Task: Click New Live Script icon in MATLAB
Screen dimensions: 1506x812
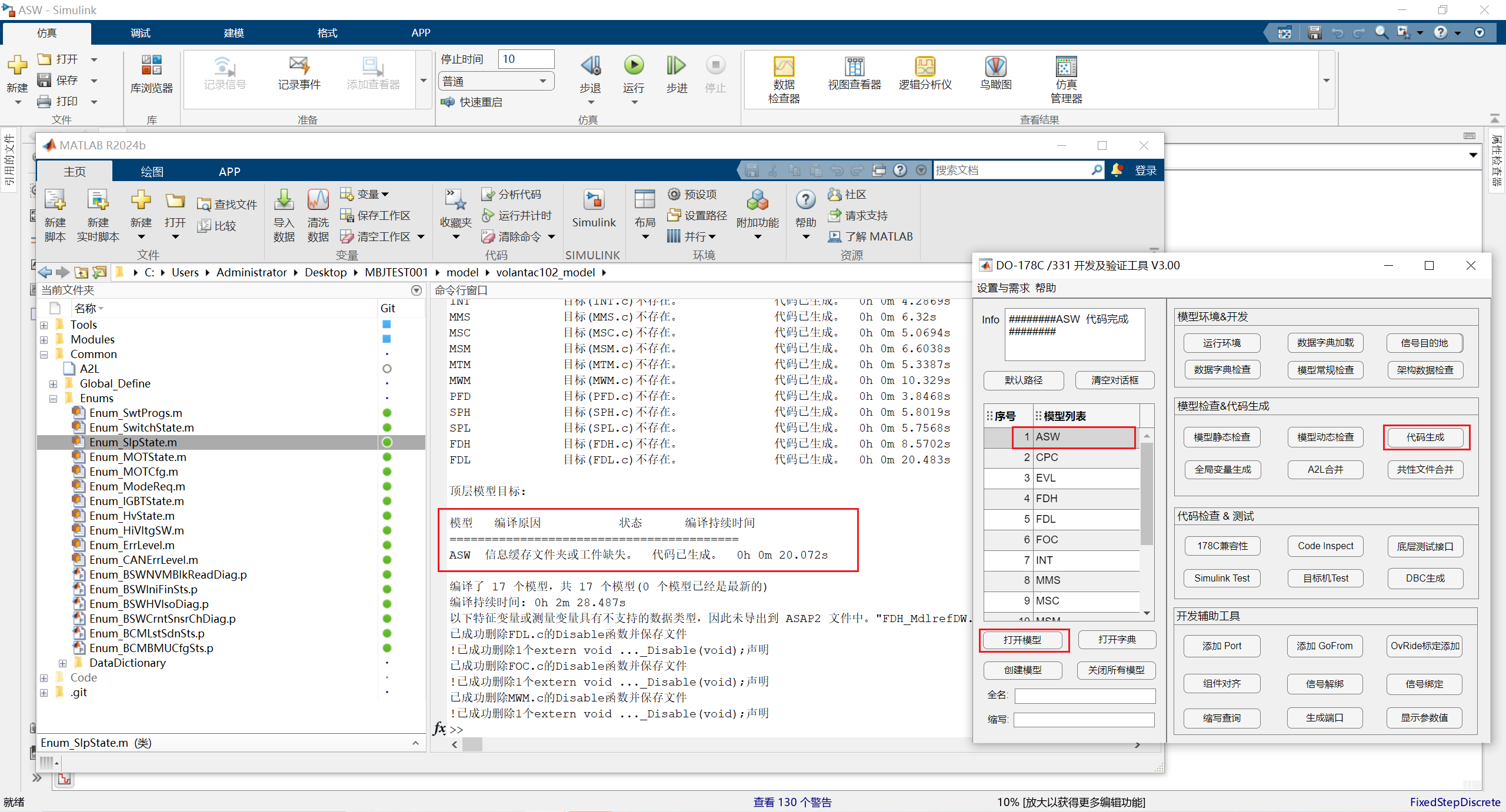Action: [x=98, y=201]
